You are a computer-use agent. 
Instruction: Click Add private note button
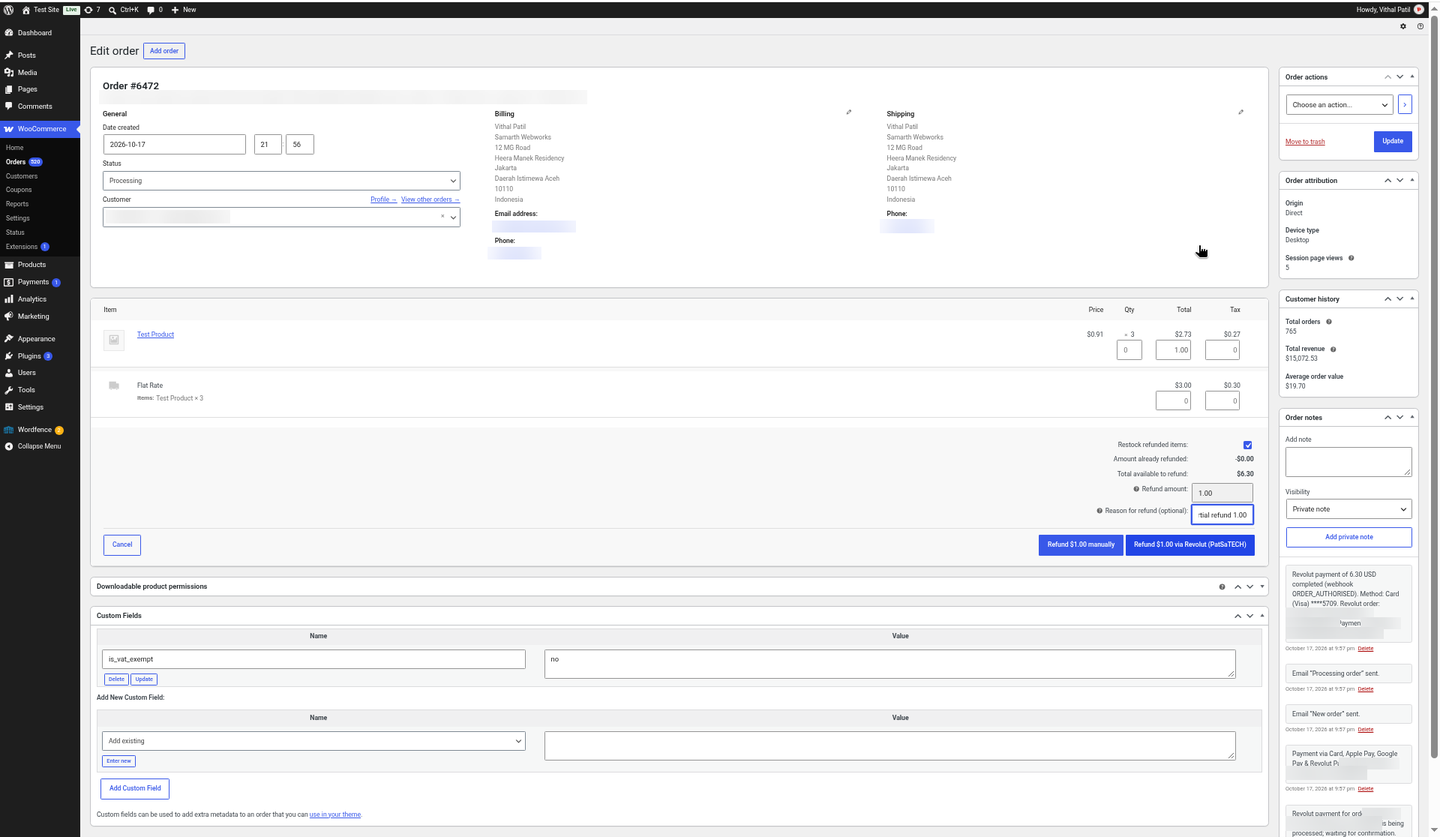pyautogui.click(x=1348, y=537)
